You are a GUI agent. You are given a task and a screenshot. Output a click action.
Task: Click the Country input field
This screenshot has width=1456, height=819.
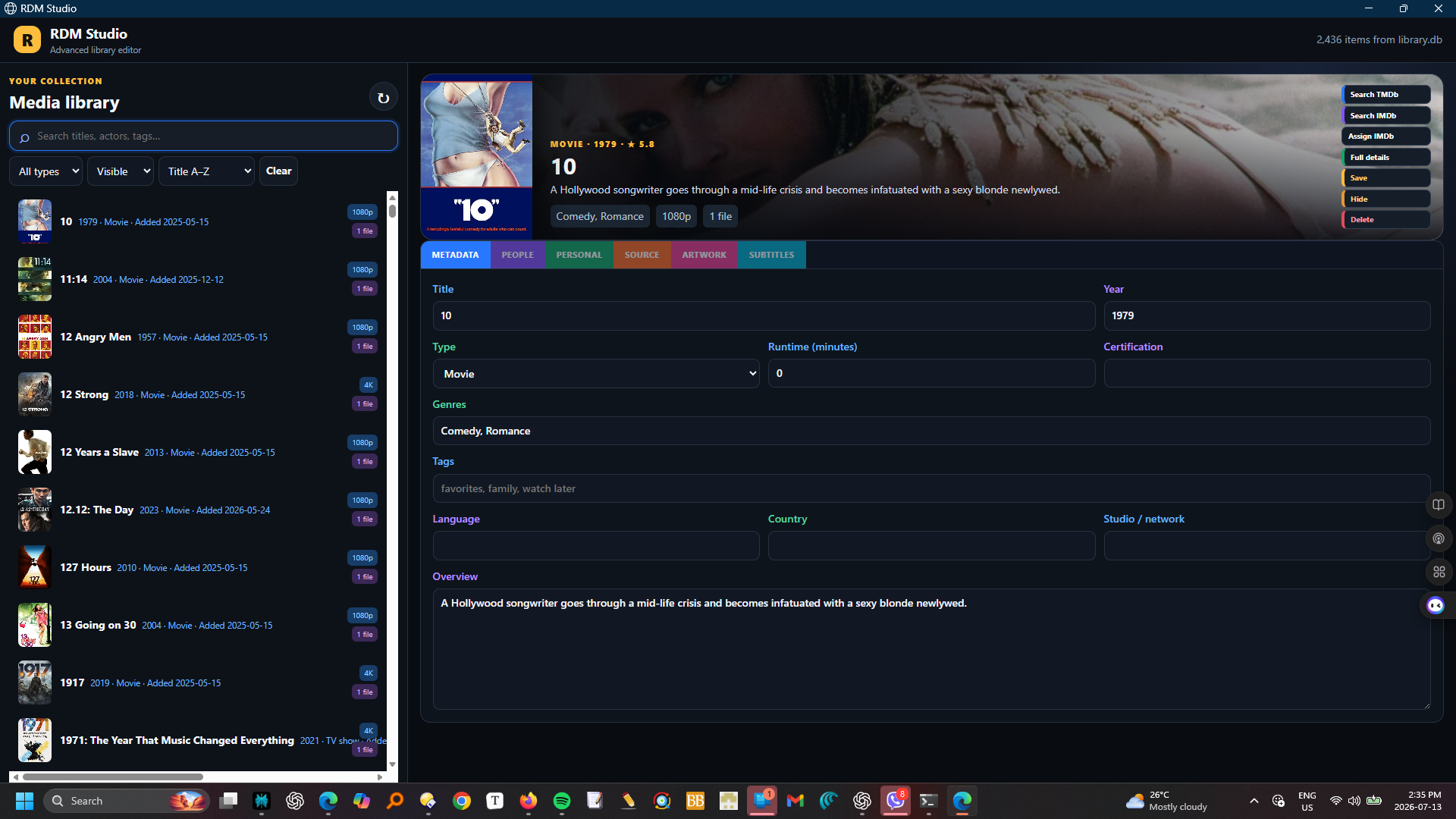[931, 546]
